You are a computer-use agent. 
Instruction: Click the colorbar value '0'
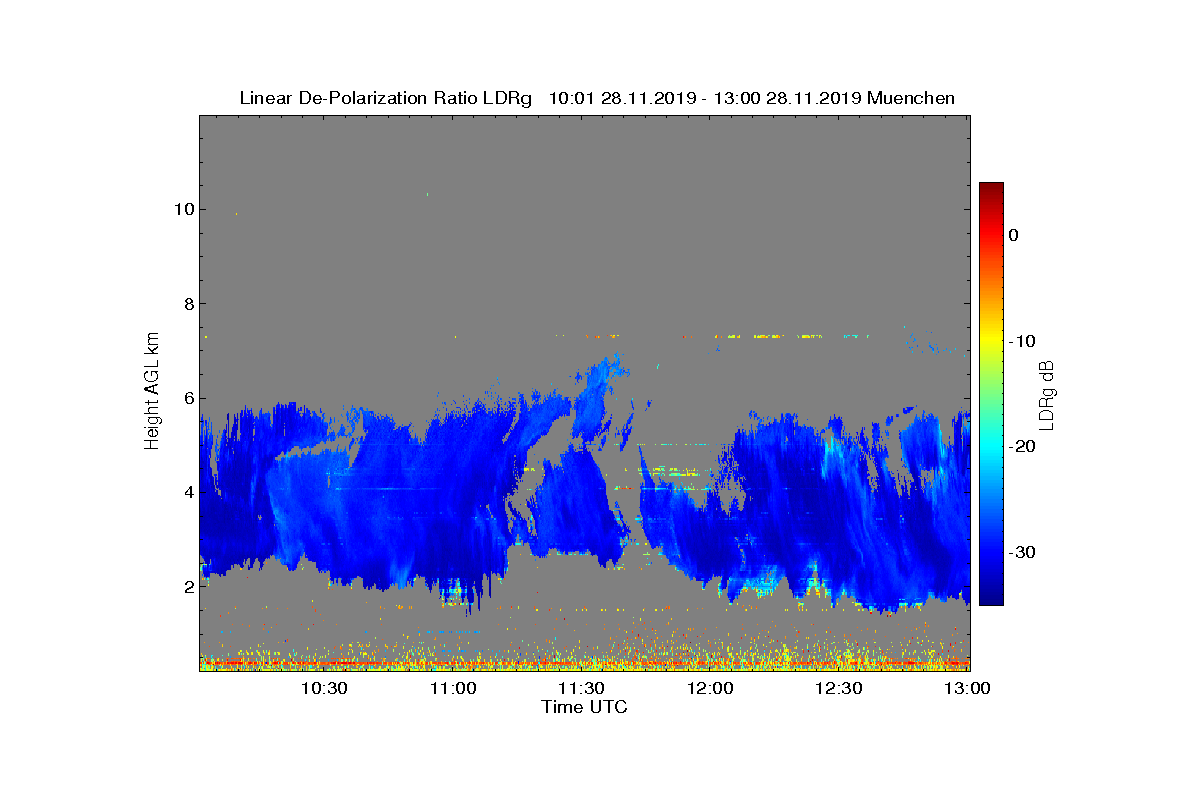tap(1013, 235)
